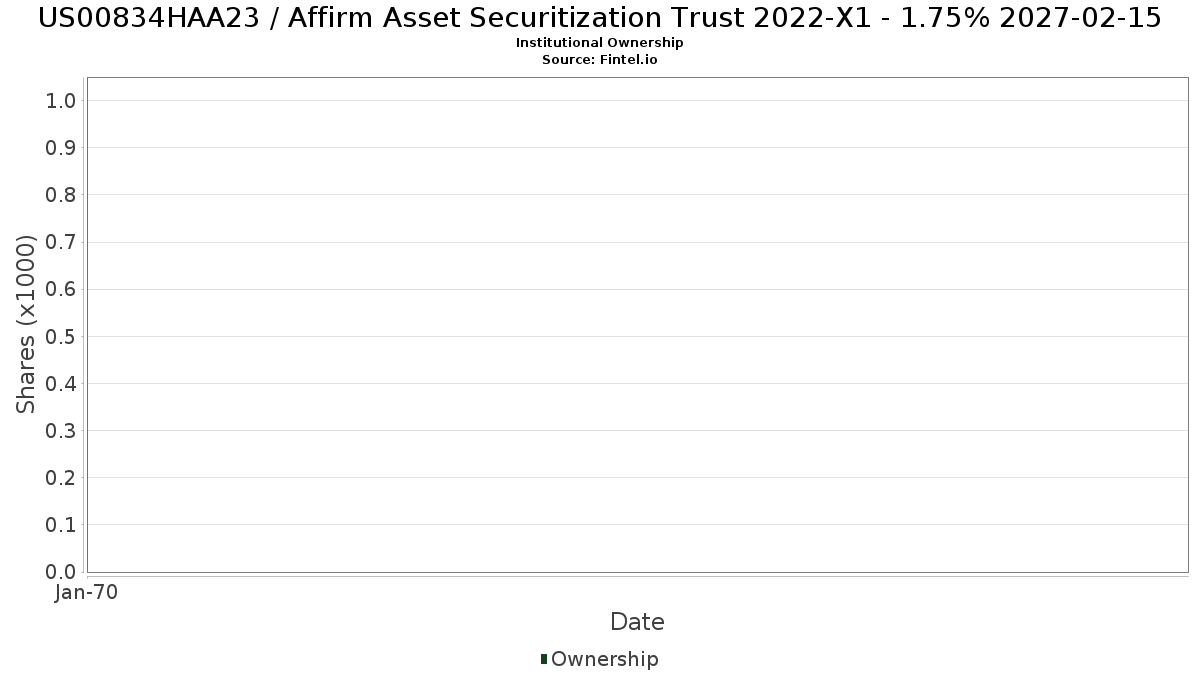The image size is (1200, 675).
Task: Select the 0.6 y-axis tick label
Action: coord(62,289)
